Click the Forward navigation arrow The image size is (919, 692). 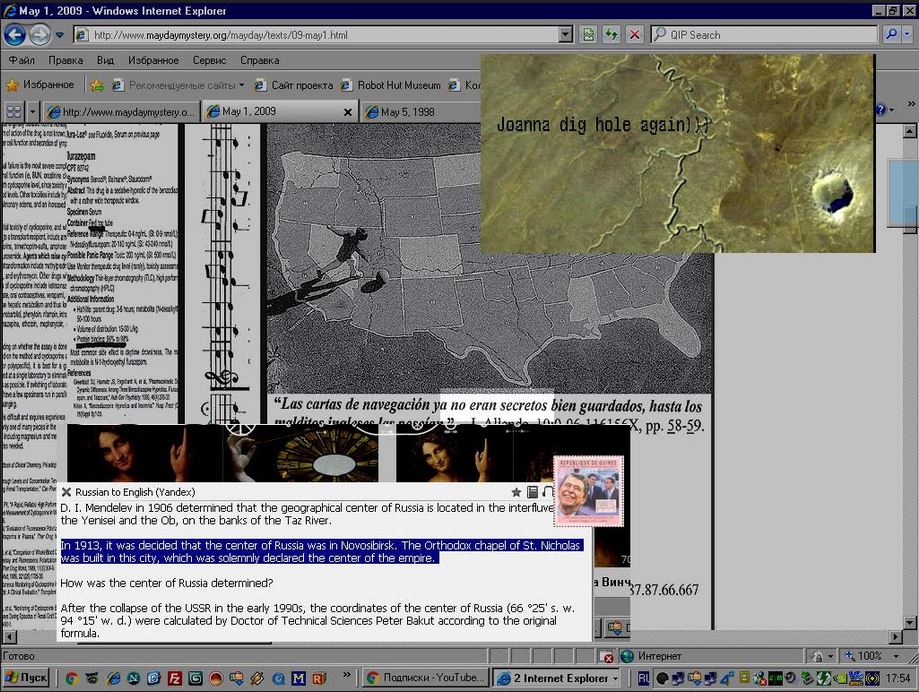pos(39,35)
